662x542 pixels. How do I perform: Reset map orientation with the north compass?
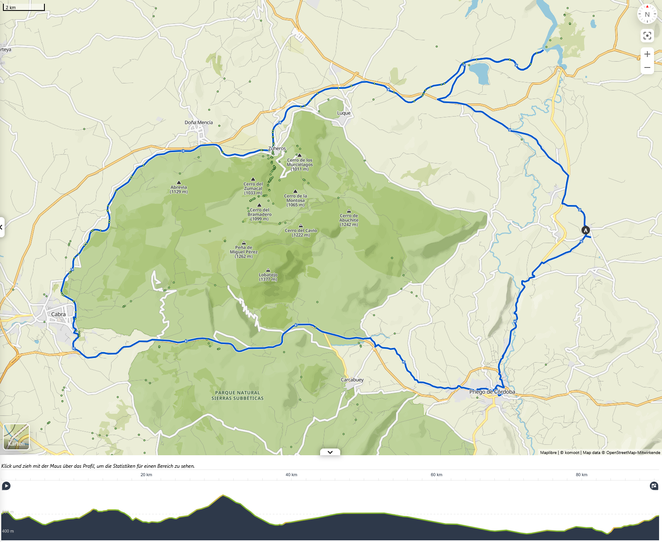pyautogui.click(x=647, y=14)
